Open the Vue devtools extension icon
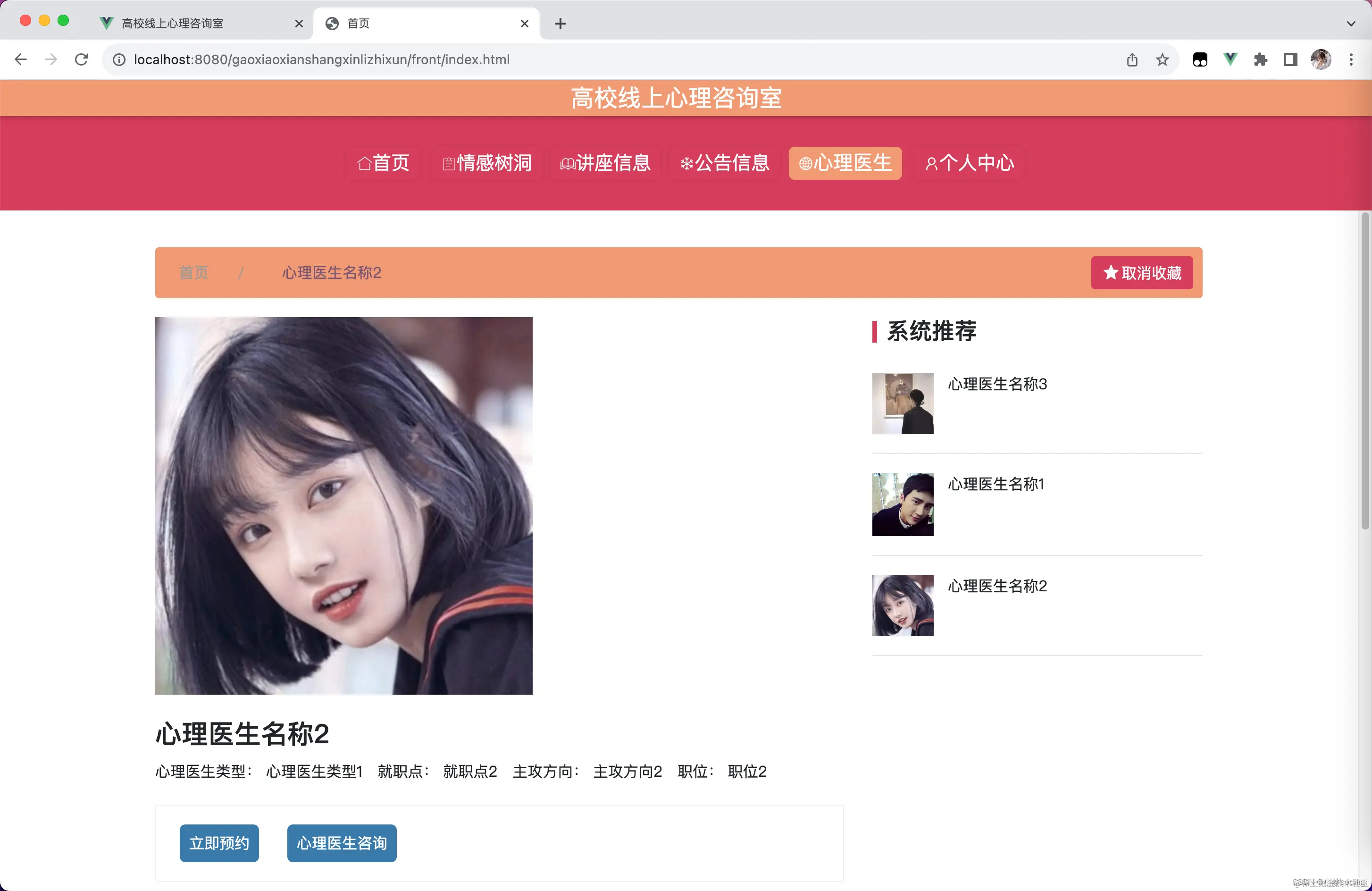Image resolution: width=1372 pixels, height=891 pixels. pos(1230,59)
